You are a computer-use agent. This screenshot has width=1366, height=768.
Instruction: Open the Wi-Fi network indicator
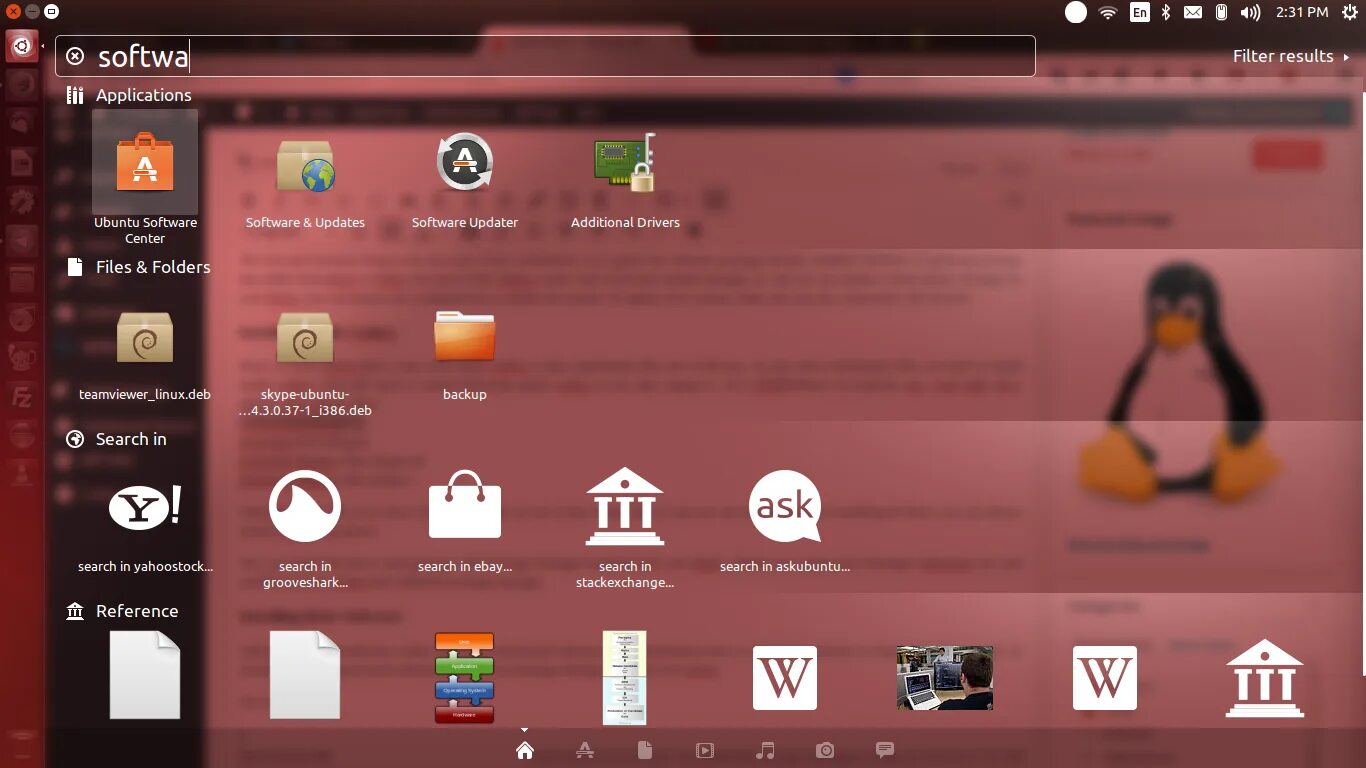[1108, 12]
